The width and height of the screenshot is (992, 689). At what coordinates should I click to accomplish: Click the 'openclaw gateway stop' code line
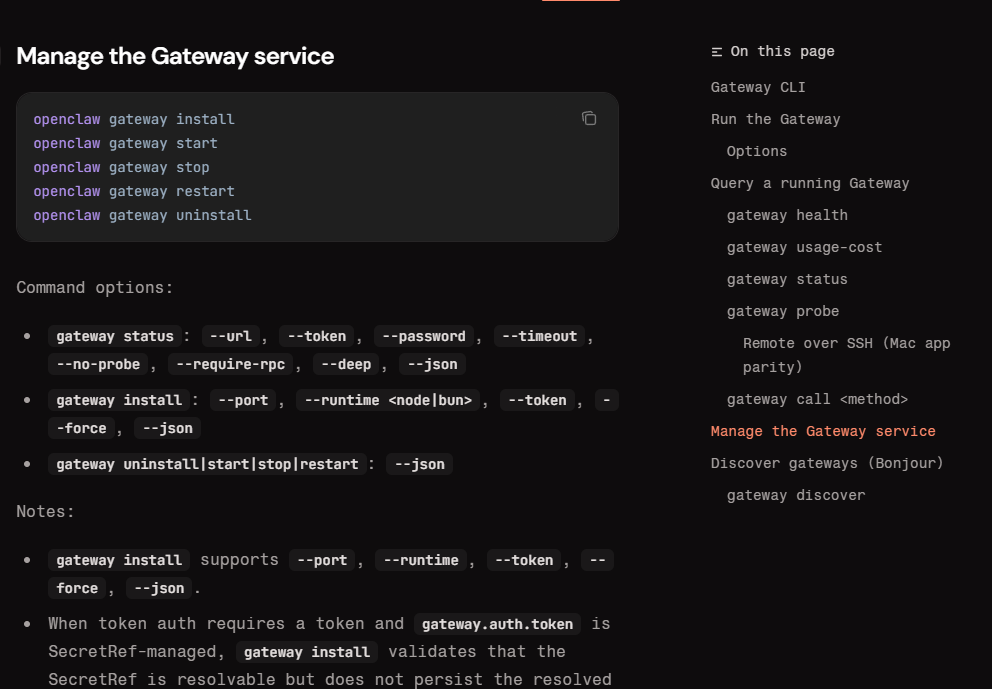coord(121,168)
